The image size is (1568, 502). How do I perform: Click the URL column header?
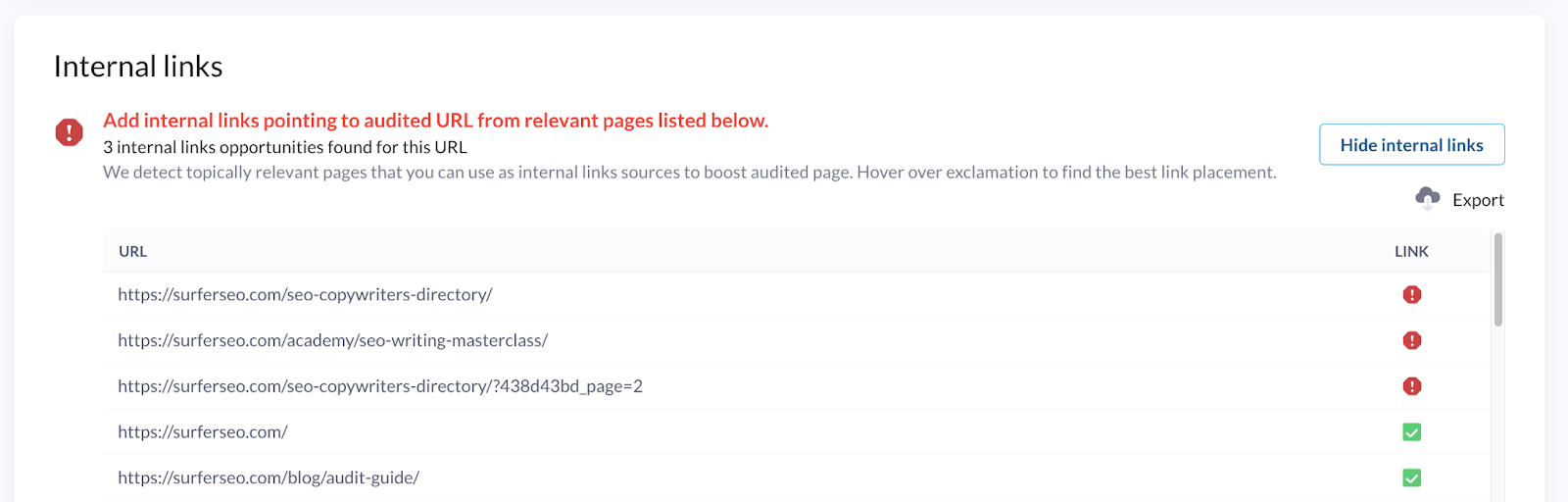click(x=133, y=251)
